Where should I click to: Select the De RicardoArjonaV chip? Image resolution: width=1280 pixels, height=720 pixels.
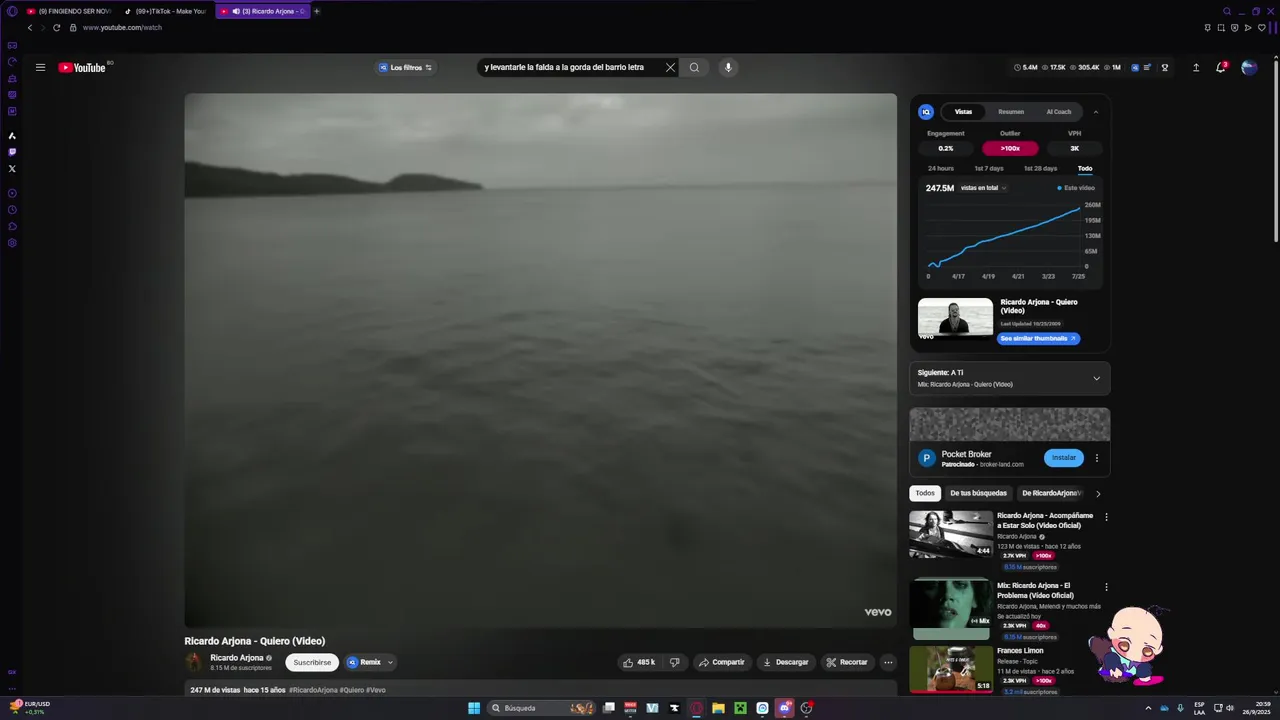click(1051, 493)
